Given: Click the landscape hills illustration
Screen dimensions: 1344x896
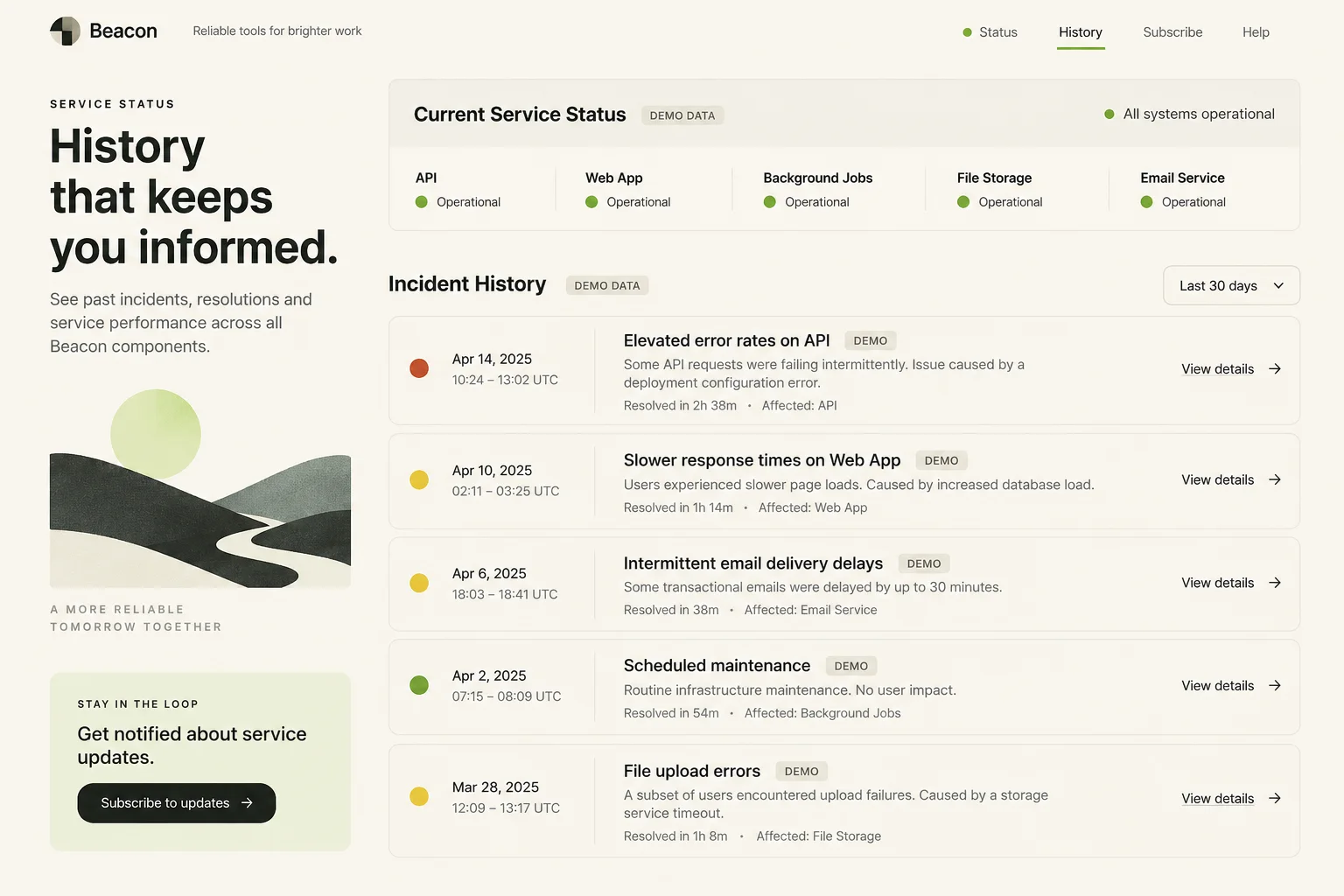Looking at the screenshot, I should [200, 488].
